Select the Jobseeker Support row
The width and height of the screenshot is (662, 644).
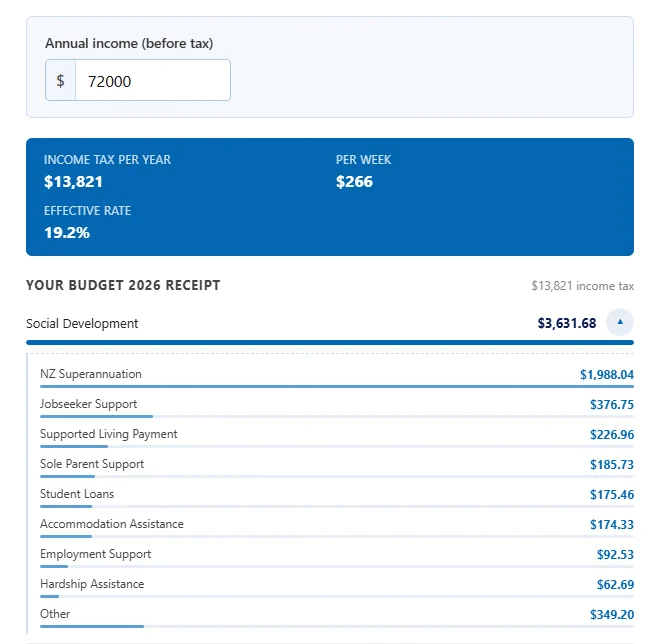point(337,405)
